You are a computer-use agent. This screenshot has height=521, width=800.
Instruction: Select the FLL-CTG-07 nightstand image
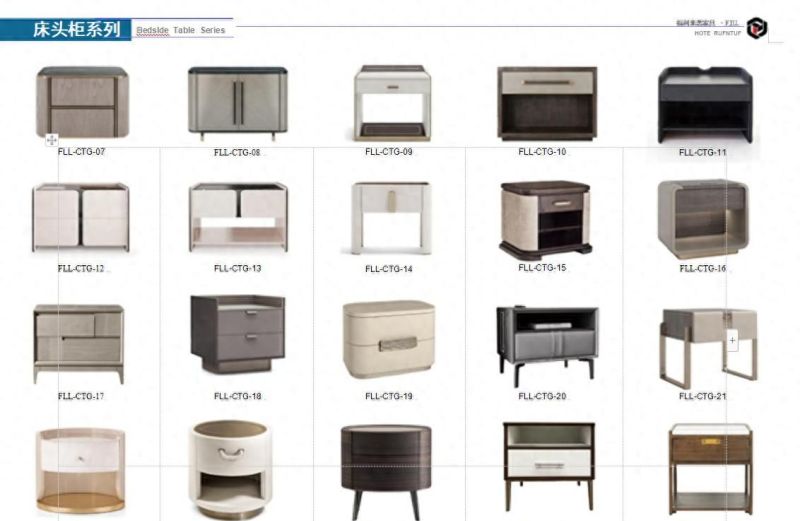click(x=82, y=102)
